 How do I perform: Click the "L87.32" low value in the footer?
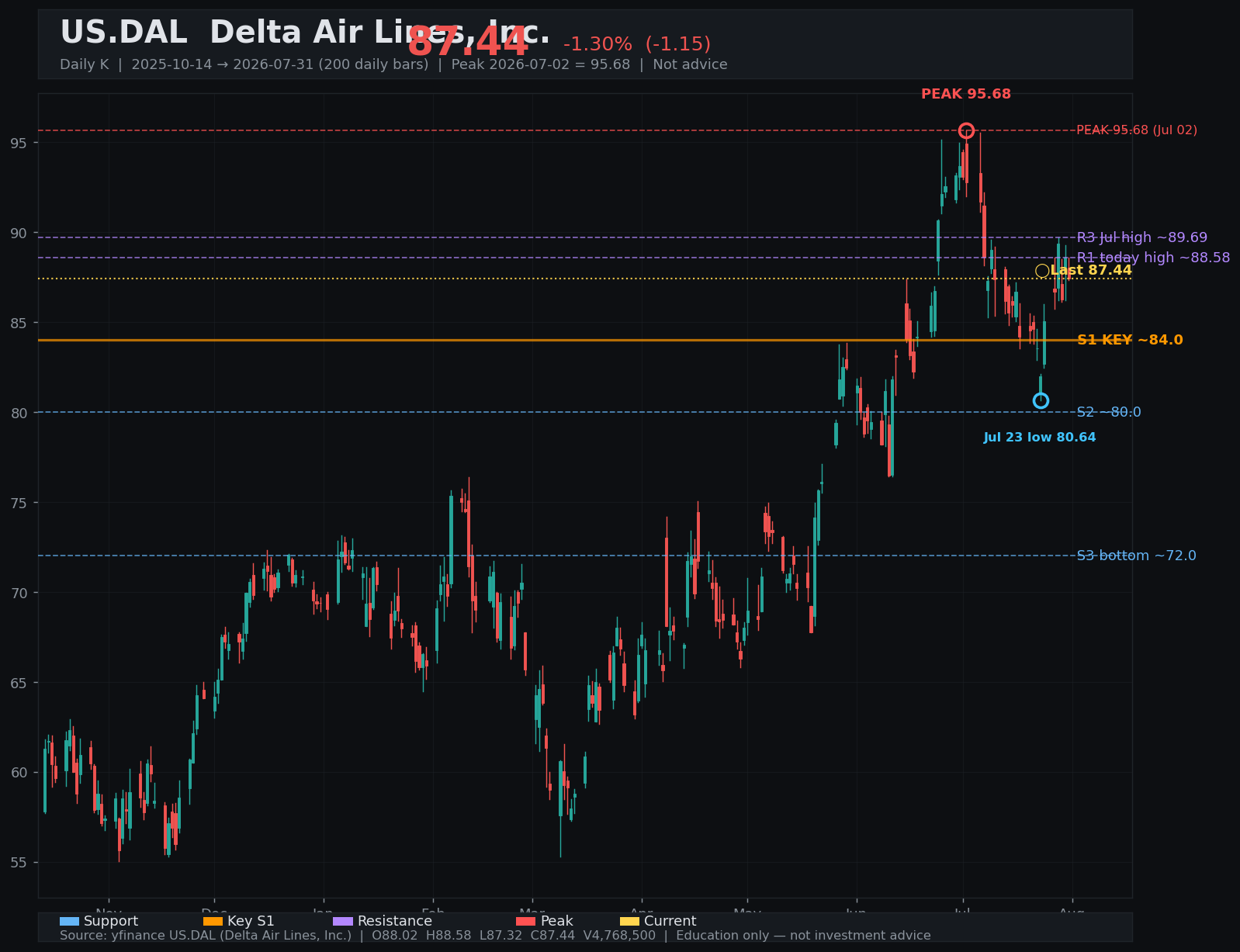pos(501,936)
